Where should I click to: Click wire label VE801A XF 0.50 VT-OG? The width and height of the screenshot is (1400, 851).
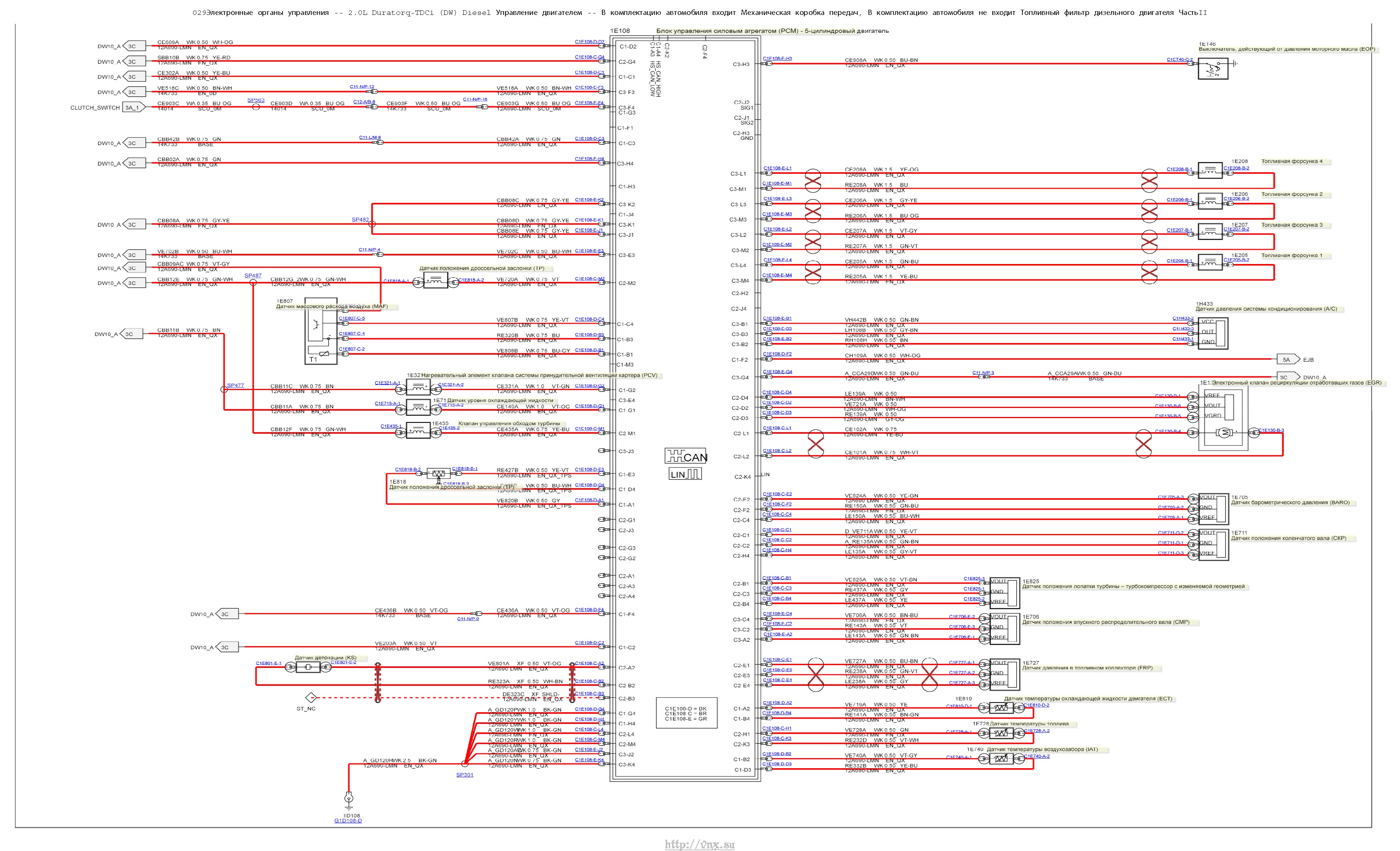click(x=524, y=663)
